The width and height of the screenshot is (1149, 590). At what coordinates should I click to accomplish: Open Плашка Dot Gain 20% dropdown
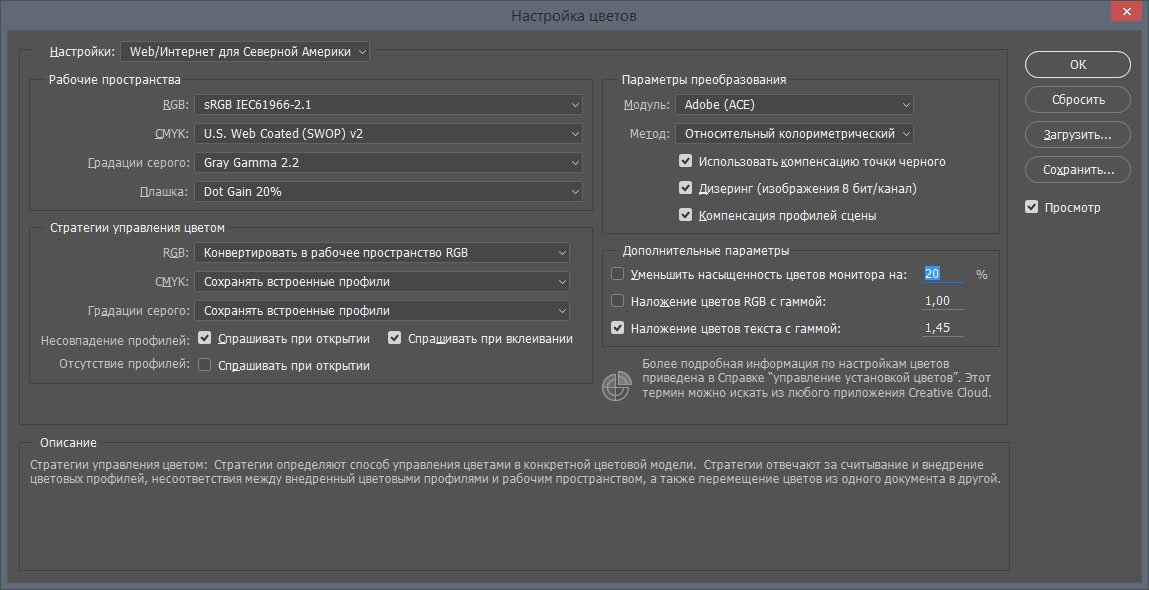tap(388, 191)
